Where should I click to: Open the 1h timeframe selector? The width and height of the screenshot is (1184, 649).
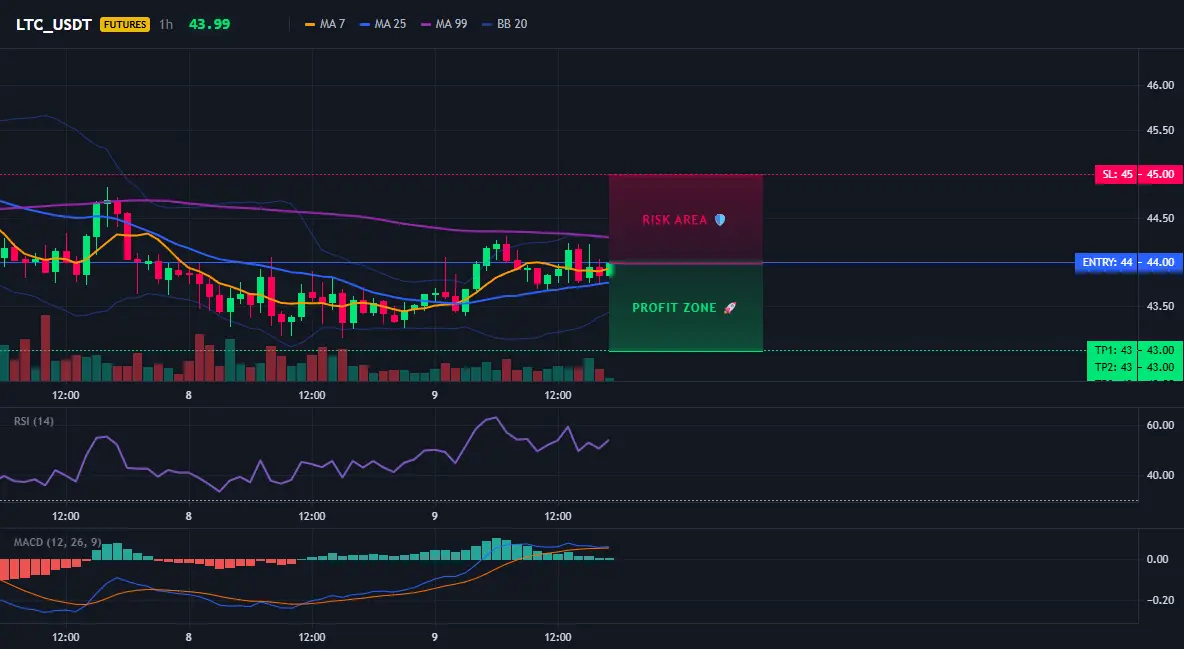[x=166, y=24]
